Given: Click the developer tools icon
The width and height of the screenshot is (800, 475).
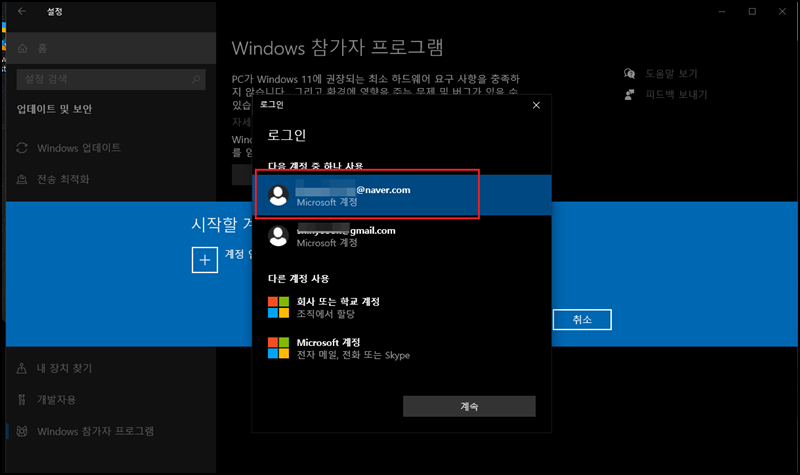Looking at the screenshot, I should [22, 399].
